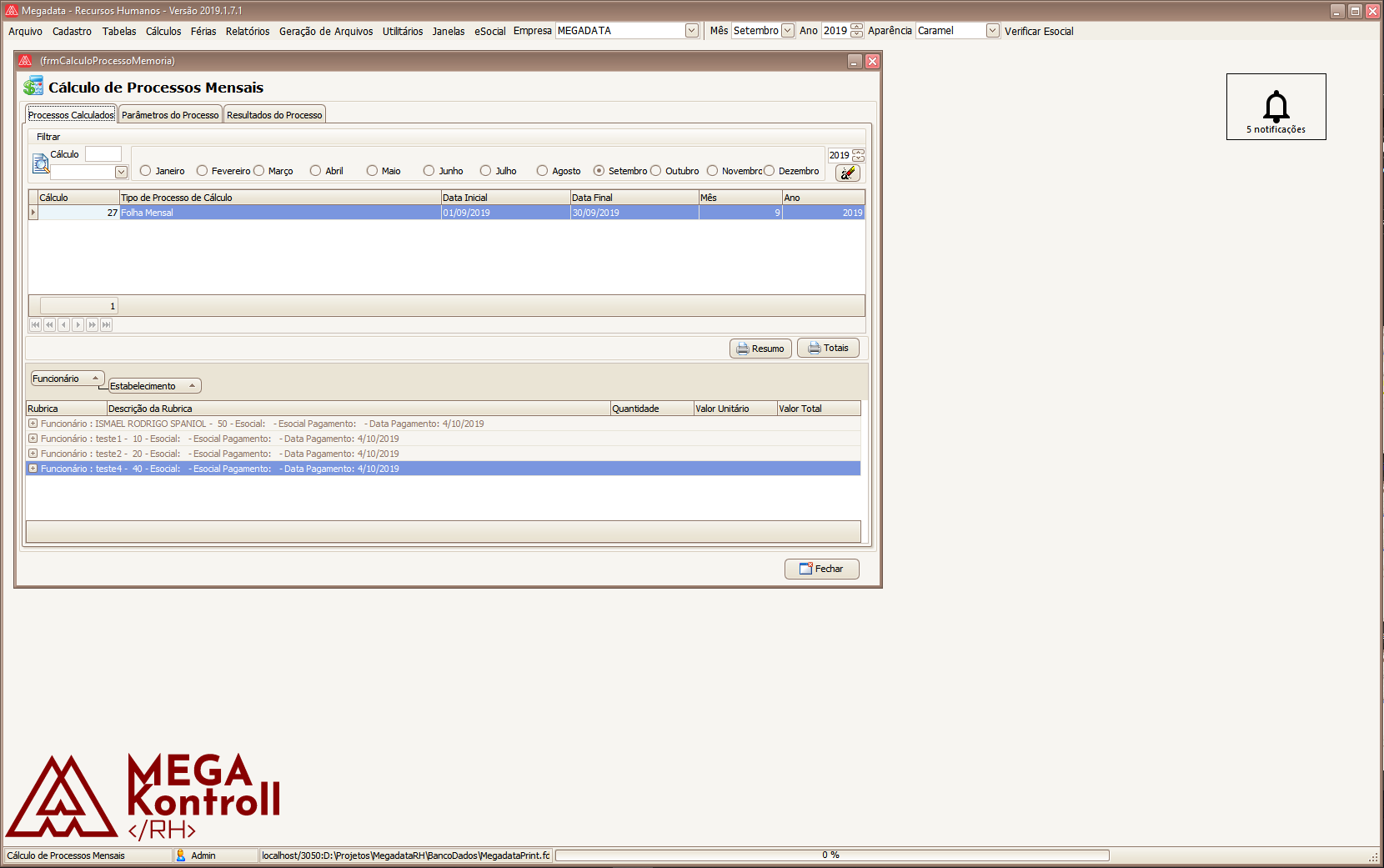Image resolution: width=1384 pixels, height=868 pixels.
Task: Click the clear filter eraser icon
Action: [847, 173]
